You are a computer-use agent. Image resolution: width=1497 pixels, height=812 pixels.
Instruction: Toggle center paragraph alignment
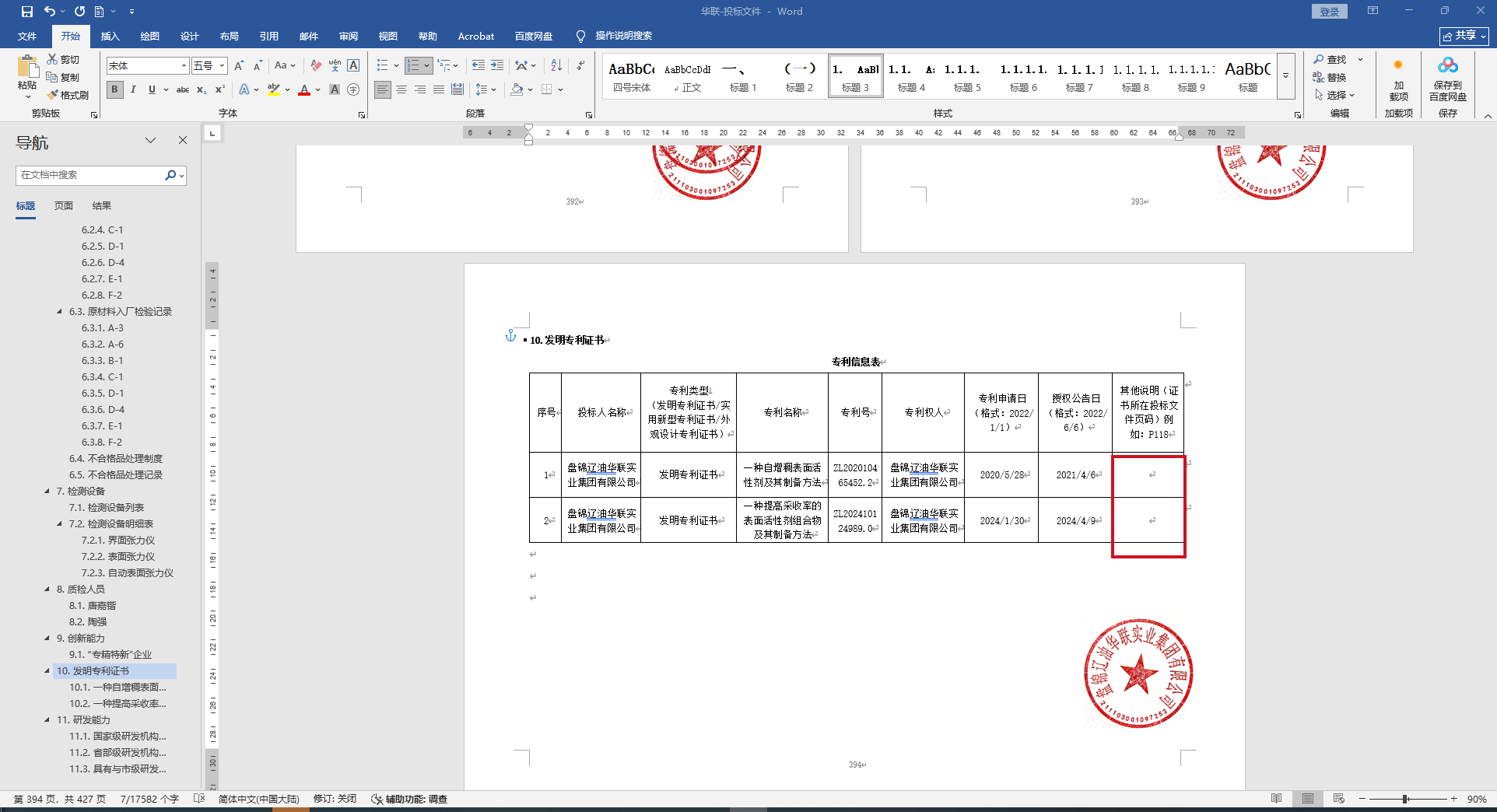point(401,89)
